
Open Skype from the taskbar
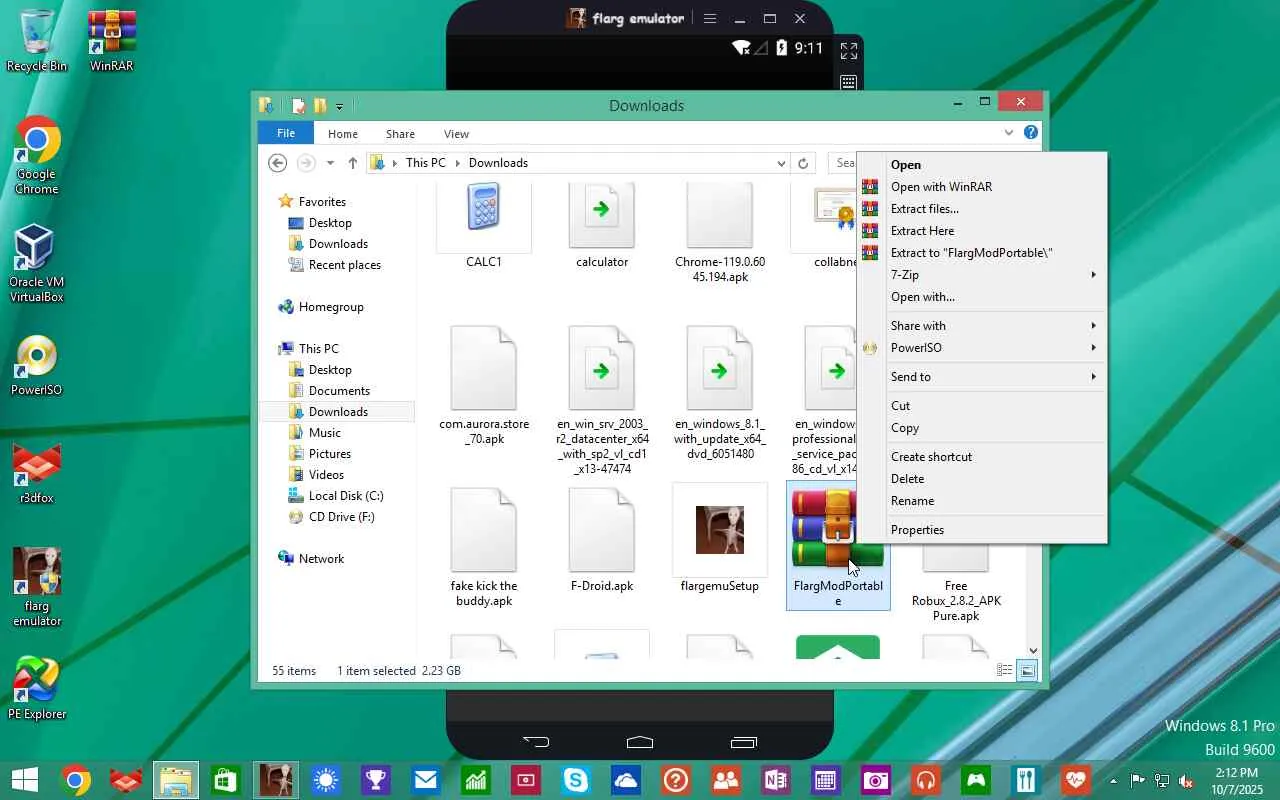point(576,780)
